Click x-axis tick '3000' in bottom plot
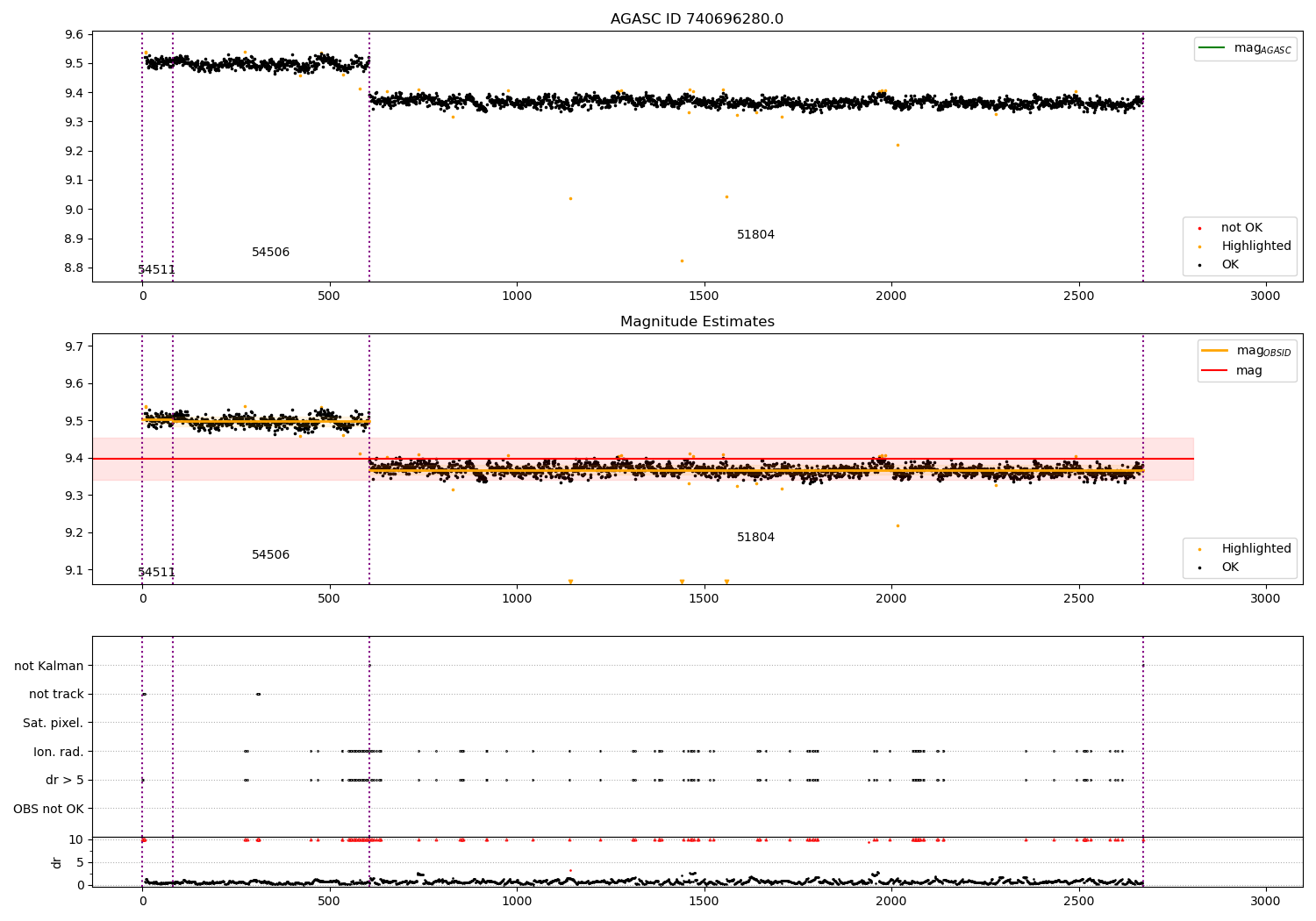Screen dimensions: 1316x921 click(1265, 901)
